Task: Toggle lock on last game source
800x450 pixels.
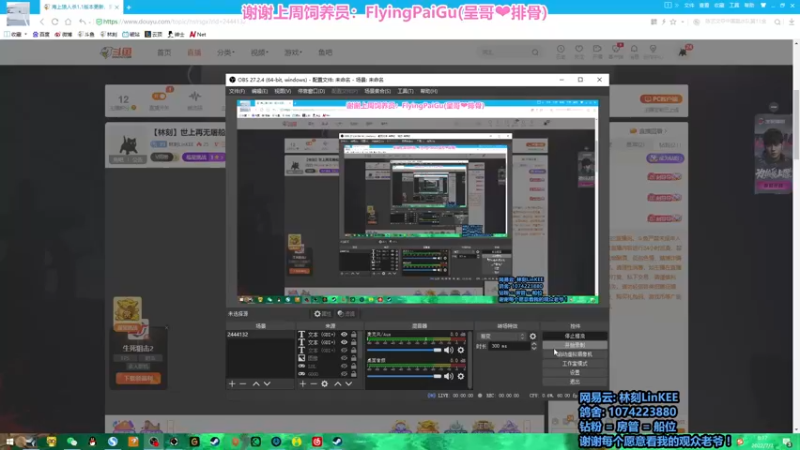Action: [354, 373]
